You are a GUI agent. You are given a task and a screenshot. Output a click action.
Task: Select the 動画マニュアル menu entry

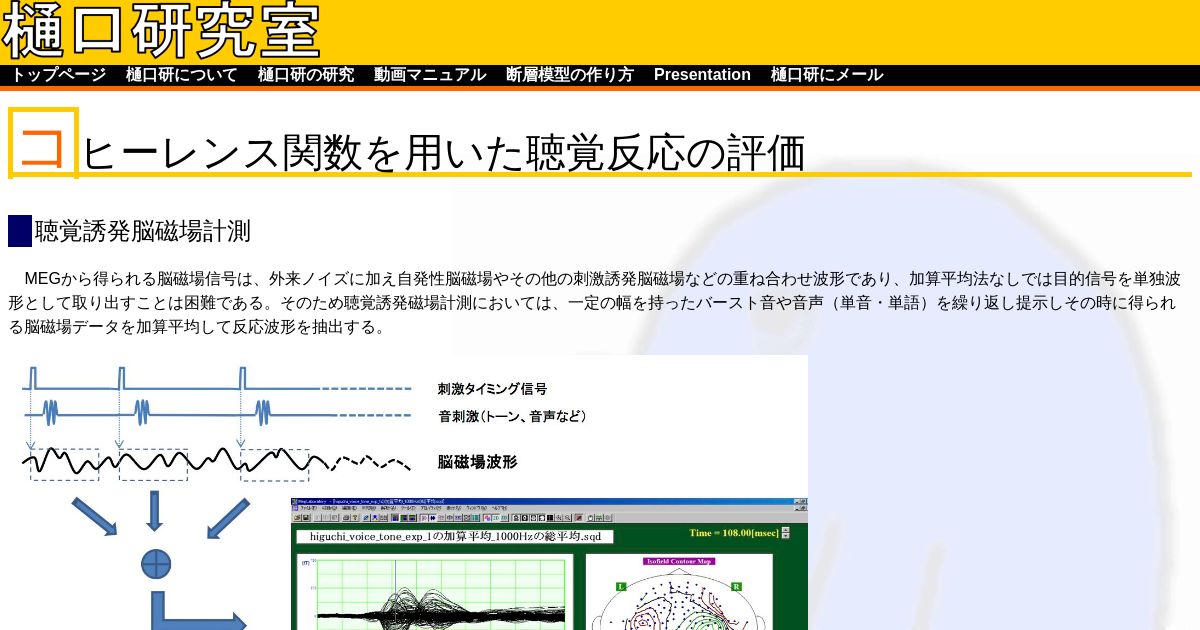tap(430, 75)
